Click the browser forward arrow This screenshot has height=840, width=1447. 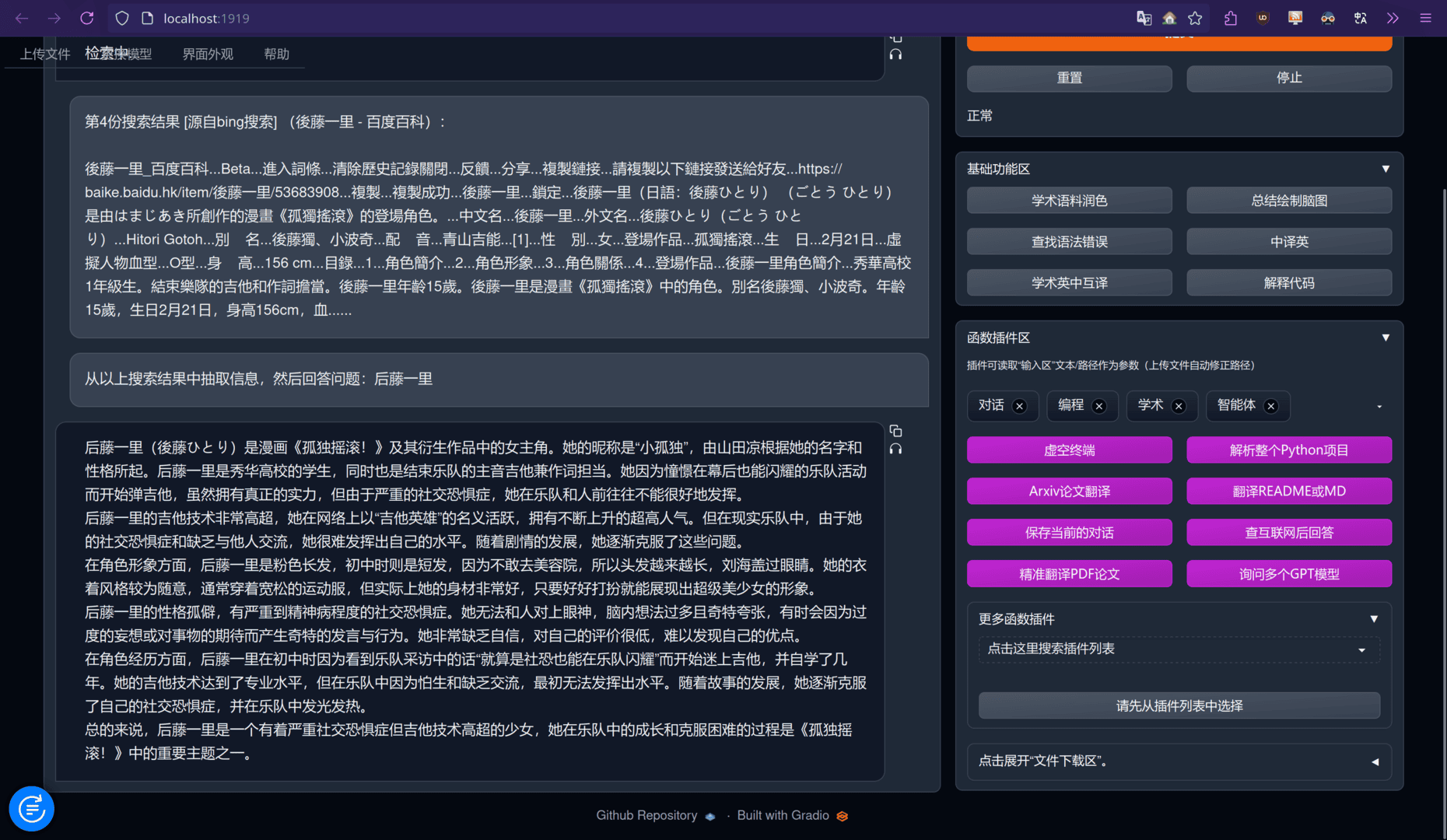coord(54,18)
